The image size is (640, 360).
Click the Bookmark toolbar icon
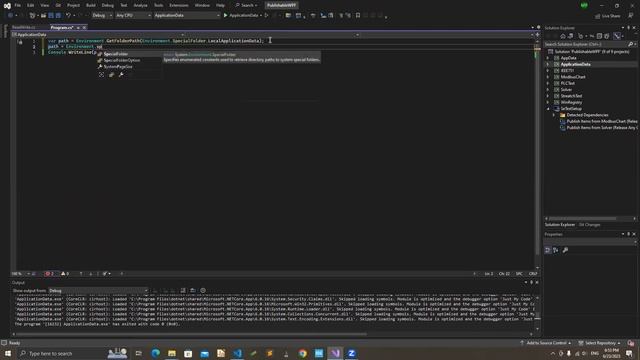[358, 16]
